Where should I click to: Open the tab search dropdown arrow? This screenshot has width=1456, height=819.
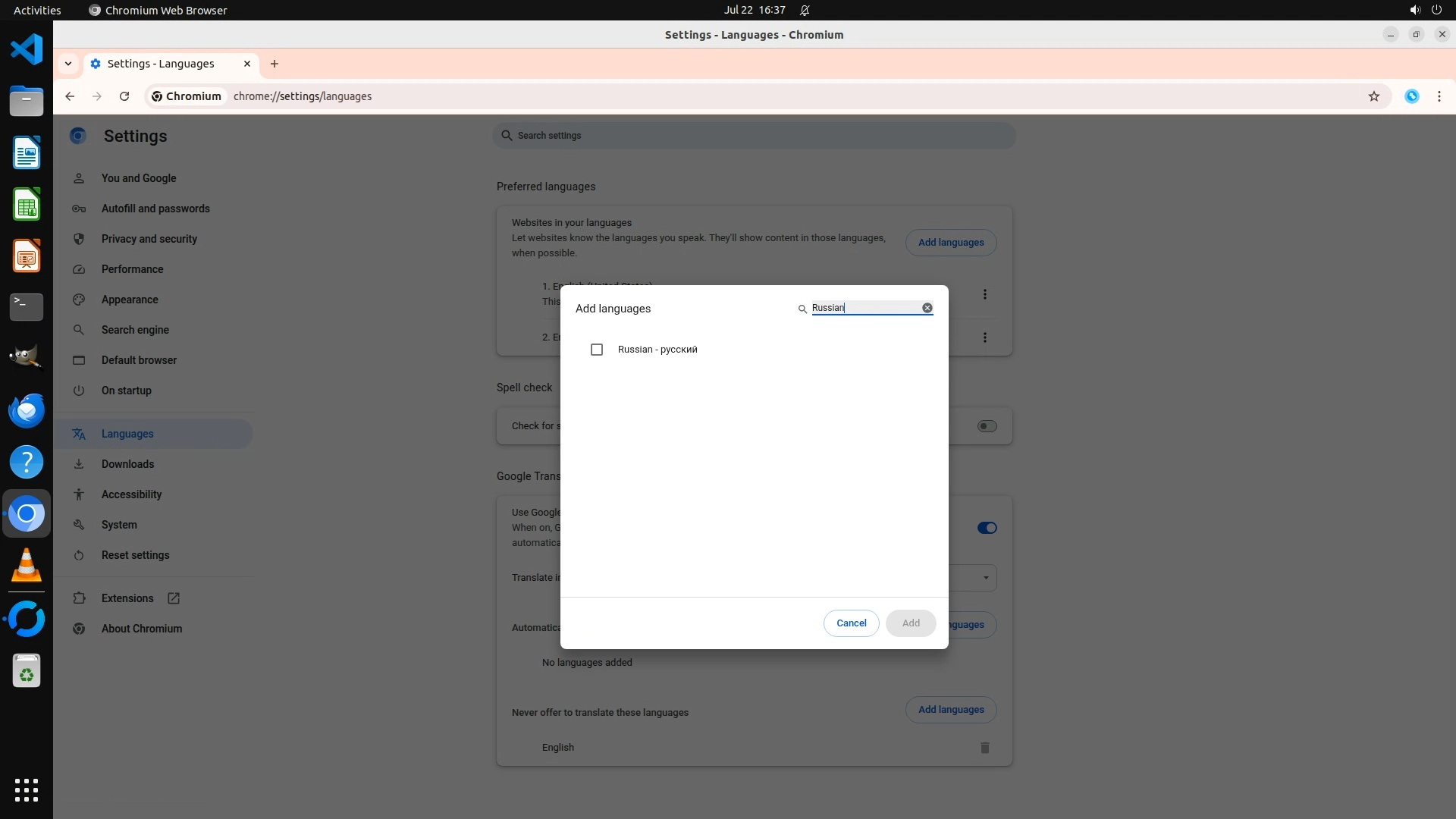[x=68, y=64]
